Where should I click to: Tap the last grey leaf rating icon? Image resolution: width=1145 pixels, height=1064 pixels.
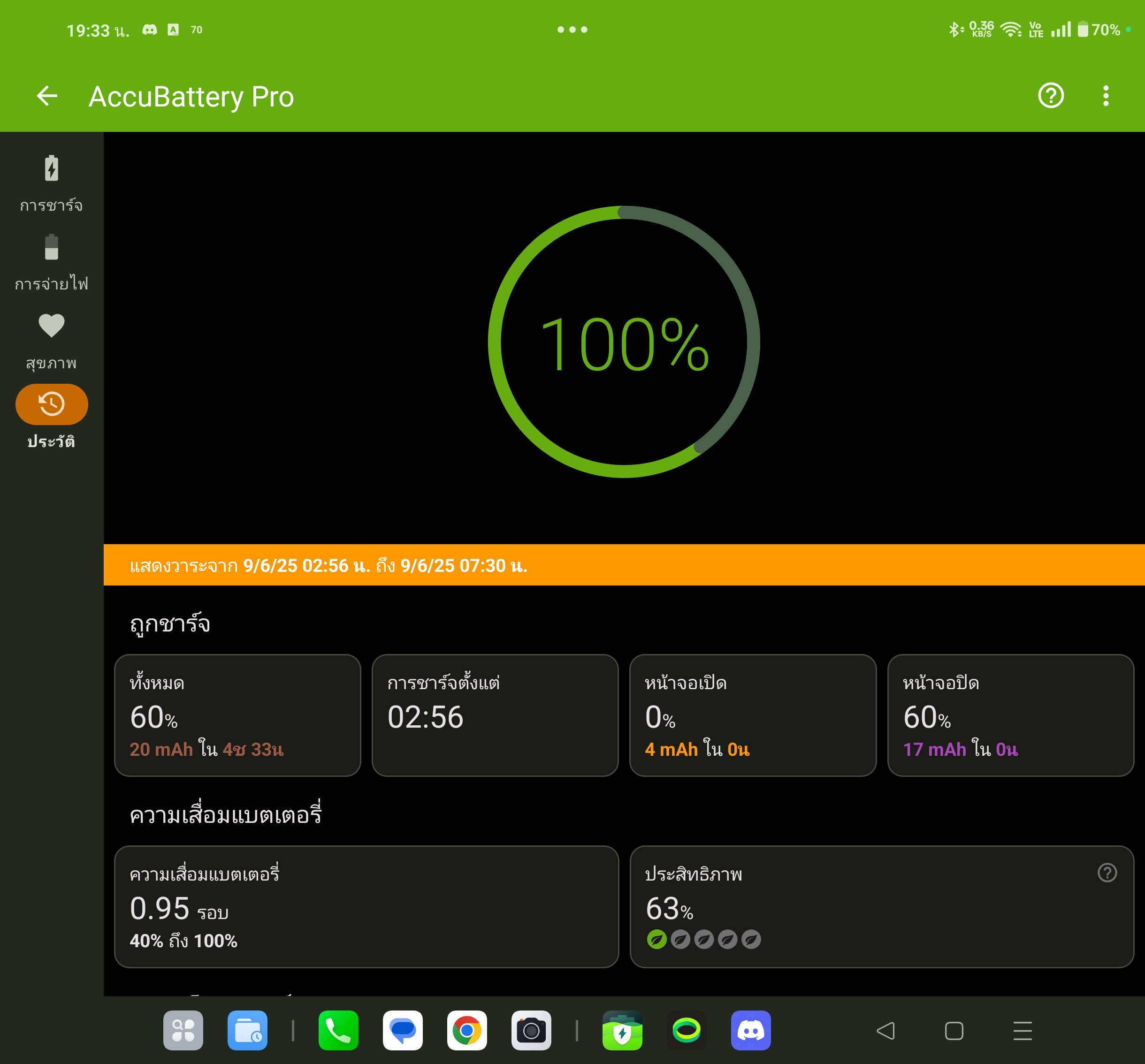point(751,940)
